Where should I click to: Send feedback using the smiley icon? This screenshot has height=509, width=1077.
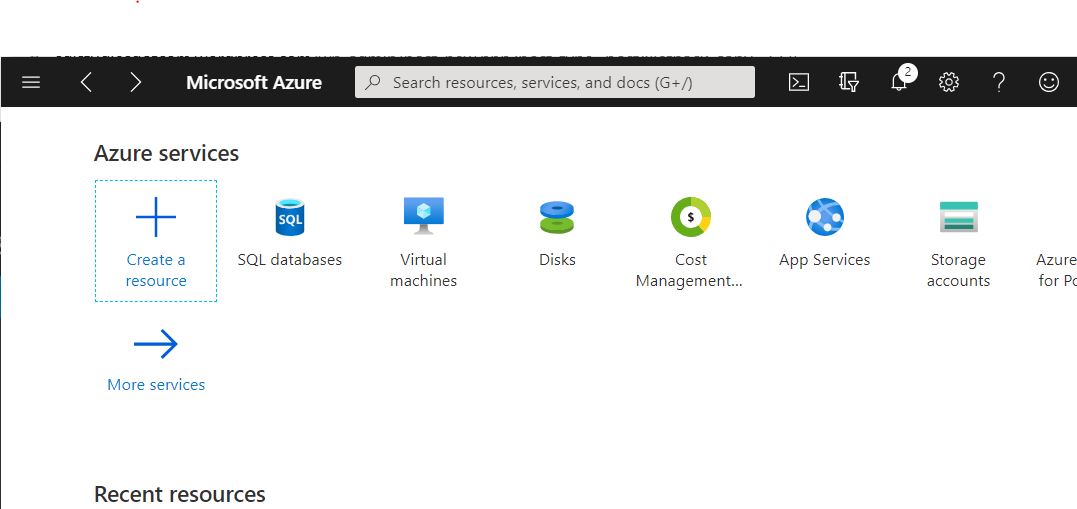pyautogui.click(x=1049, y=82)
